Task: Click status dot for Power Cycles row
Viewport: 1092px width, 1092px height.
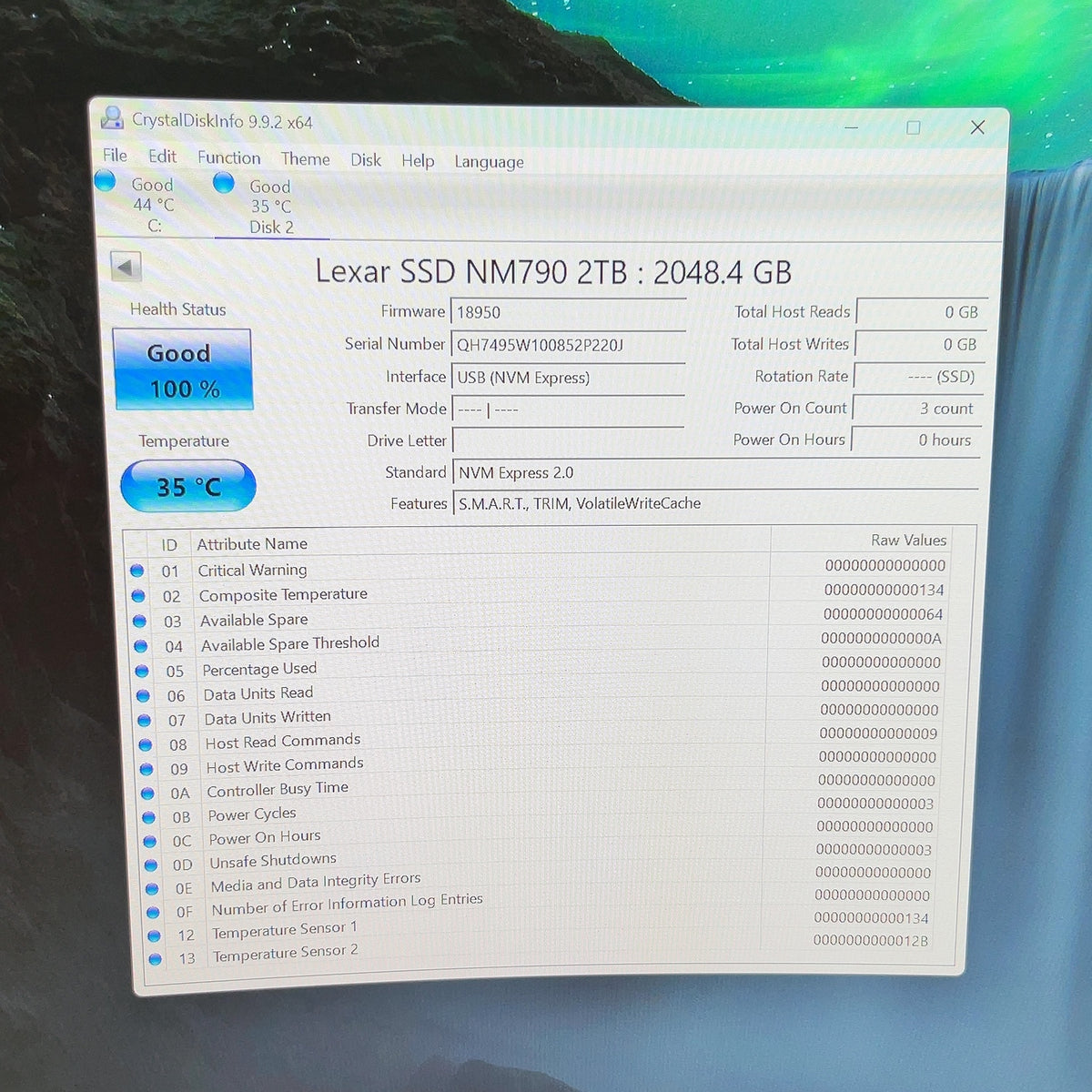Action: tap(148, 817)
